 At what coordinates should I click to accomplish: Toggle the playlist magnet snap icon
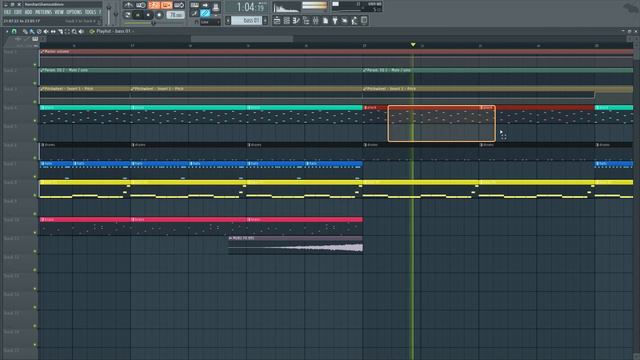pos(14,31)
